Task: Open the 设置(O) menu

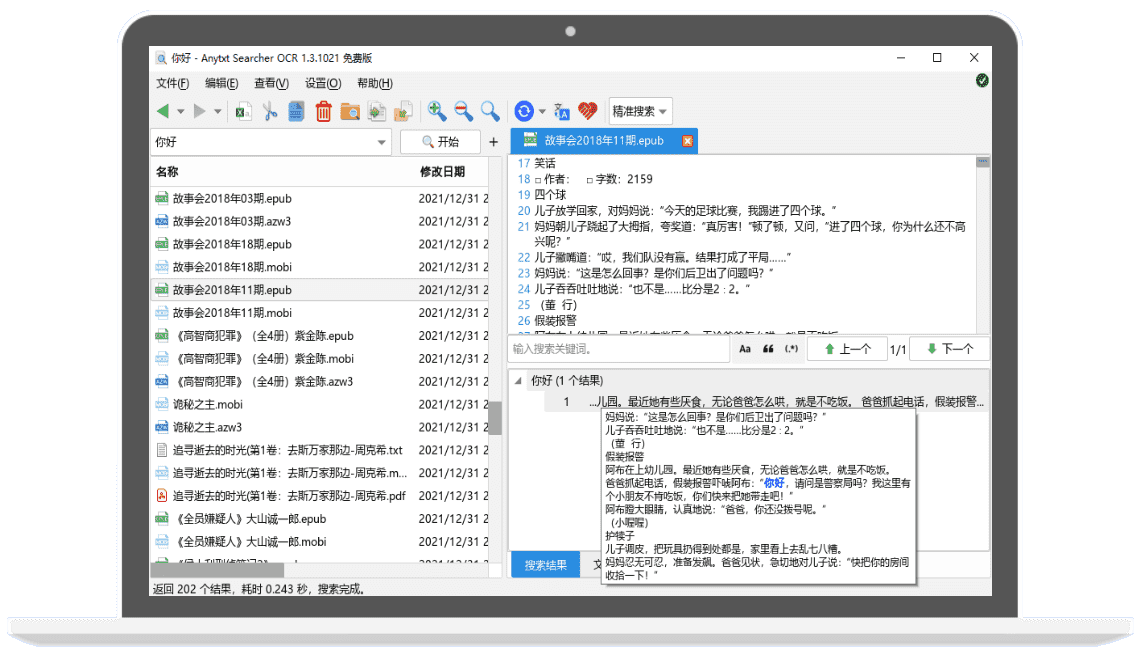Action: point(323,83)
